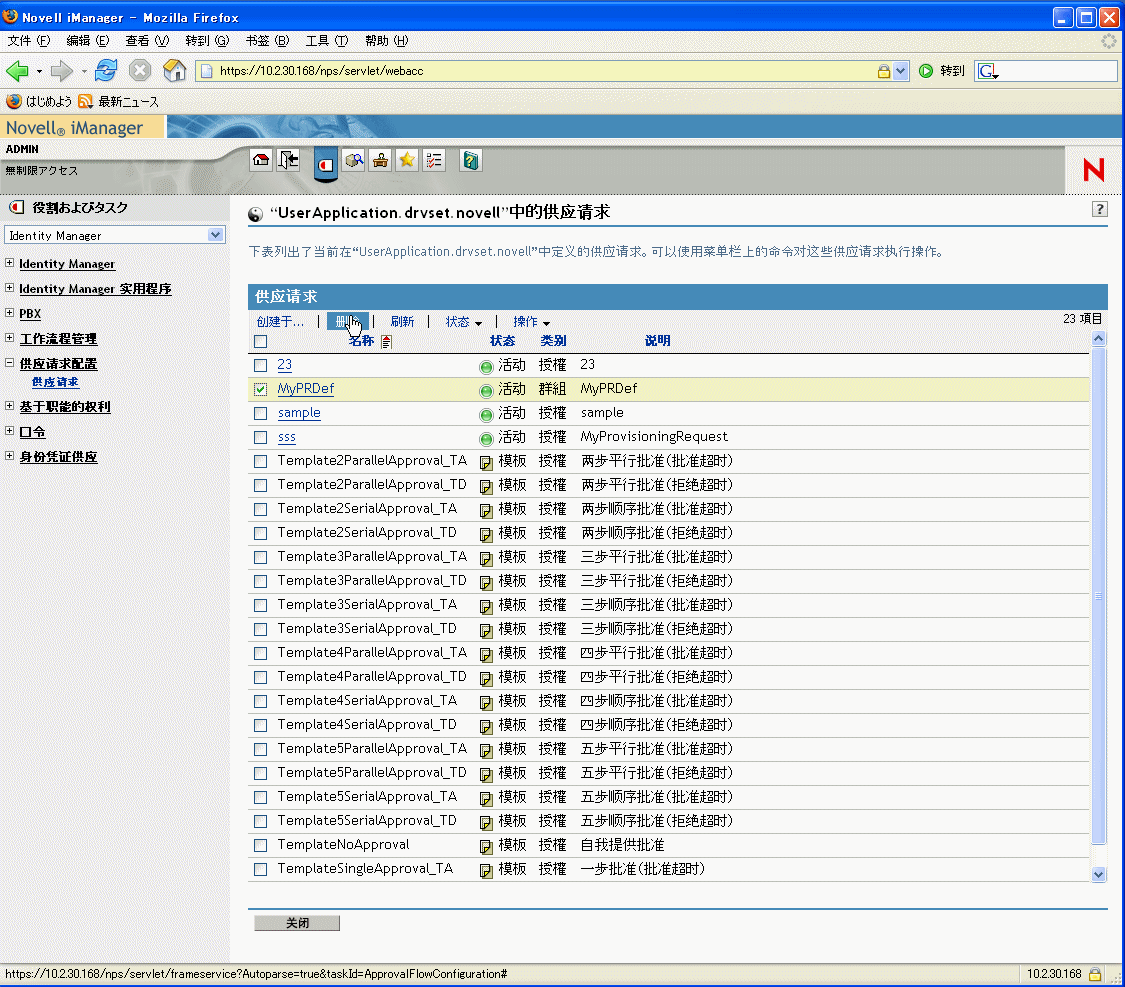Click the address bar padlock icon
1125x987 pixels.
click(x=884, y=71)
